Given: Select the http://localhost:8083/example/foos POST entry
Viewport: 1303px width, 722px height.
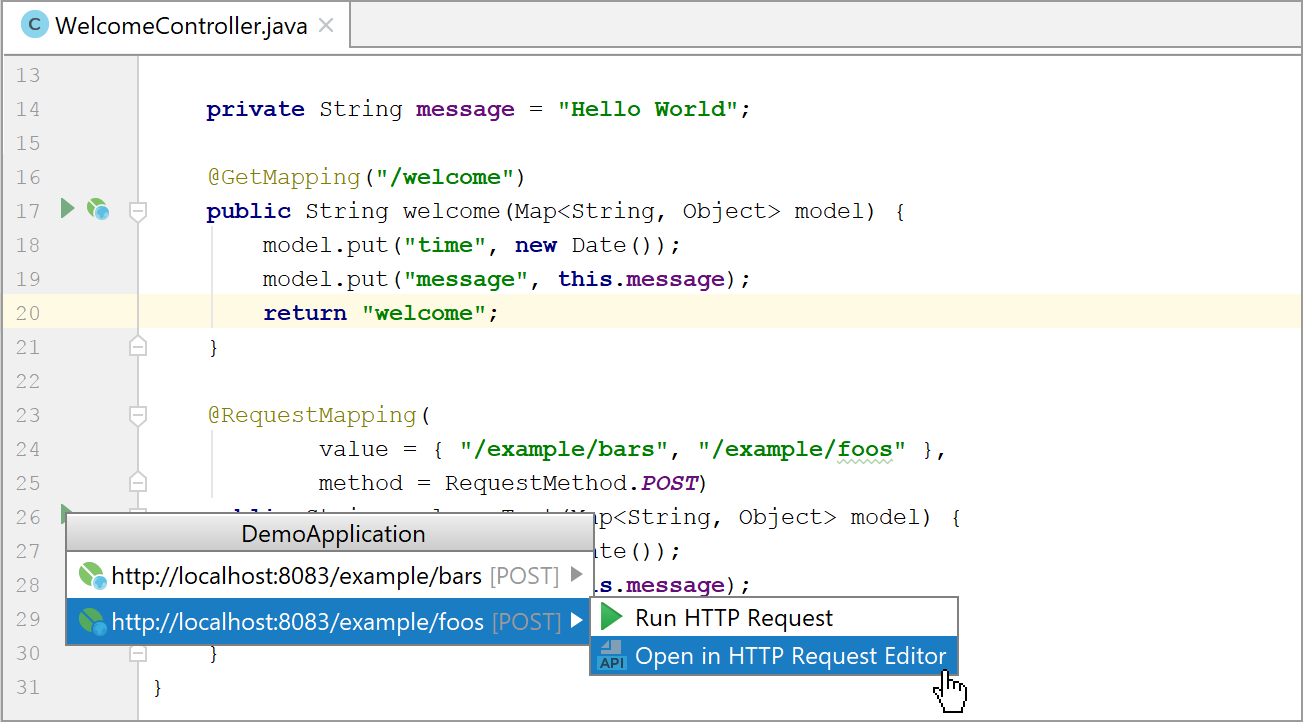Looking at the screenshot, I should (330, 621).
